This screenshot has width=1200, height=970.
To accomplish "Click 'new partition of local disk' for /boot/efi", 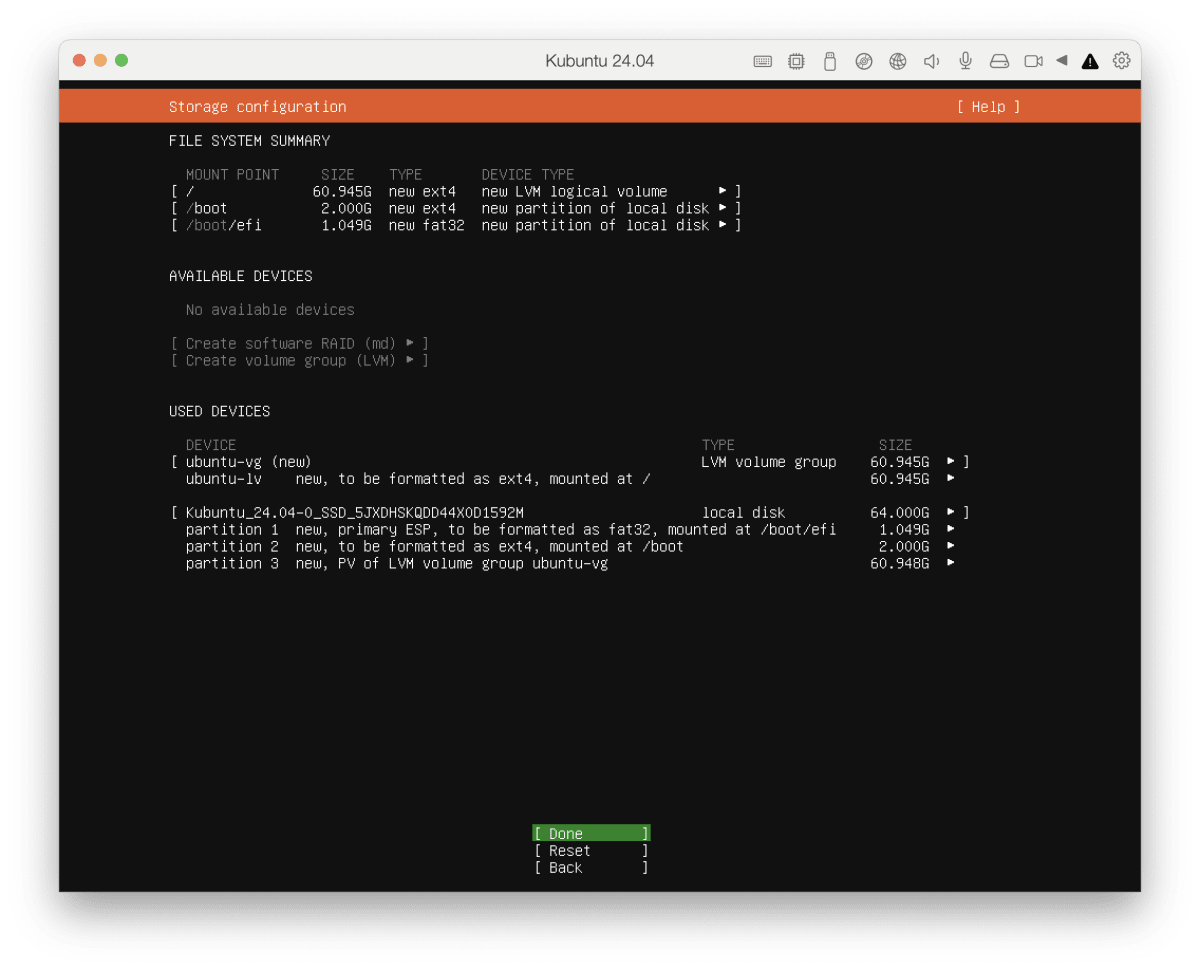I will tap(595, 225).
